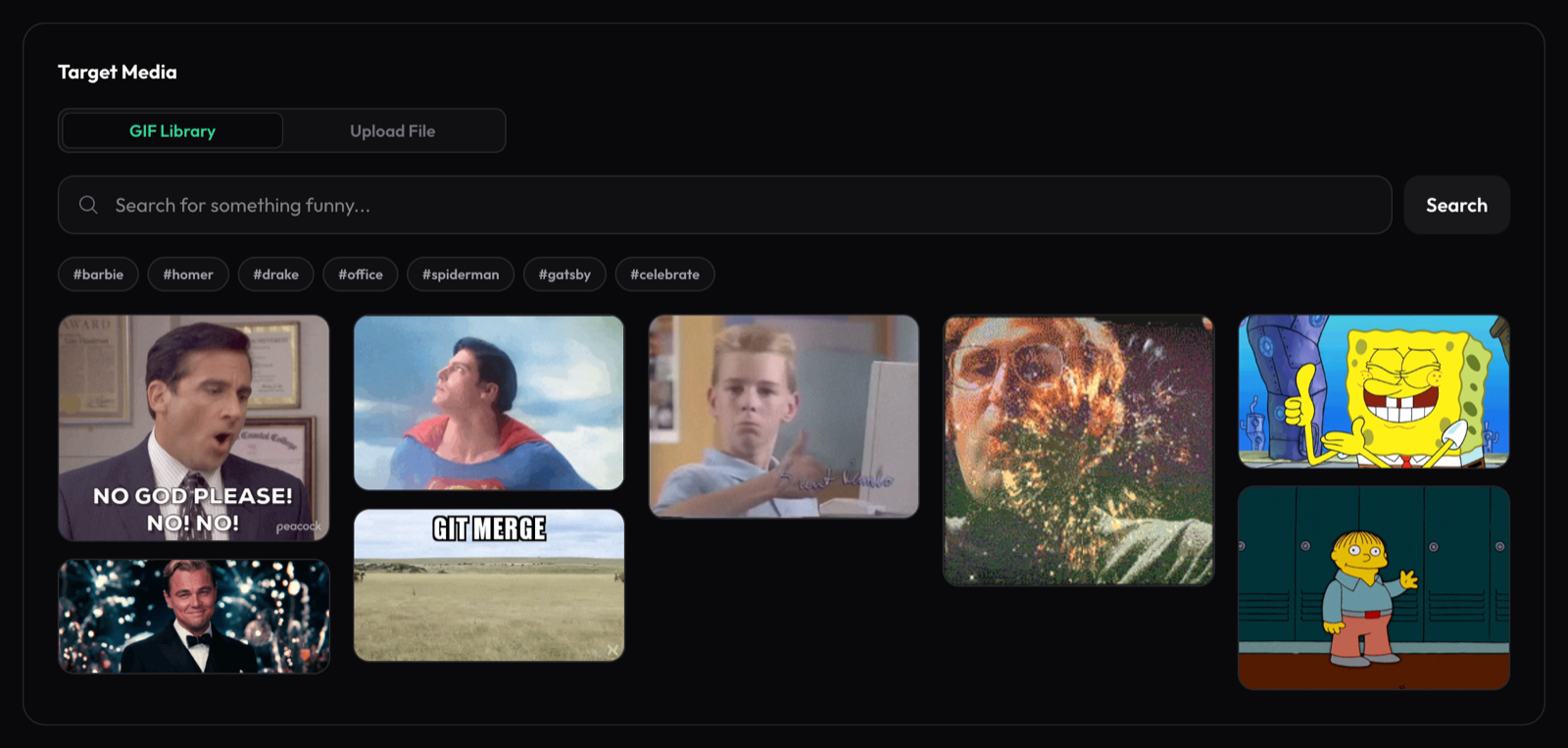Open the Upload File tab

coord(393,130)
